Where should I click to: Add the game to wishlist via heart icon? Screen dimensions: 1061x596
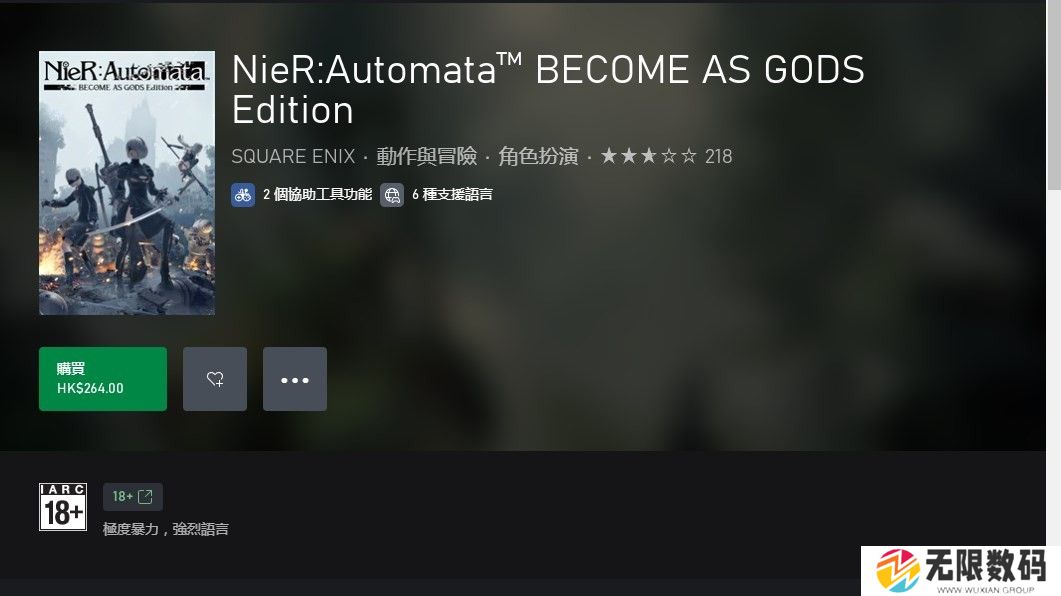215,379
